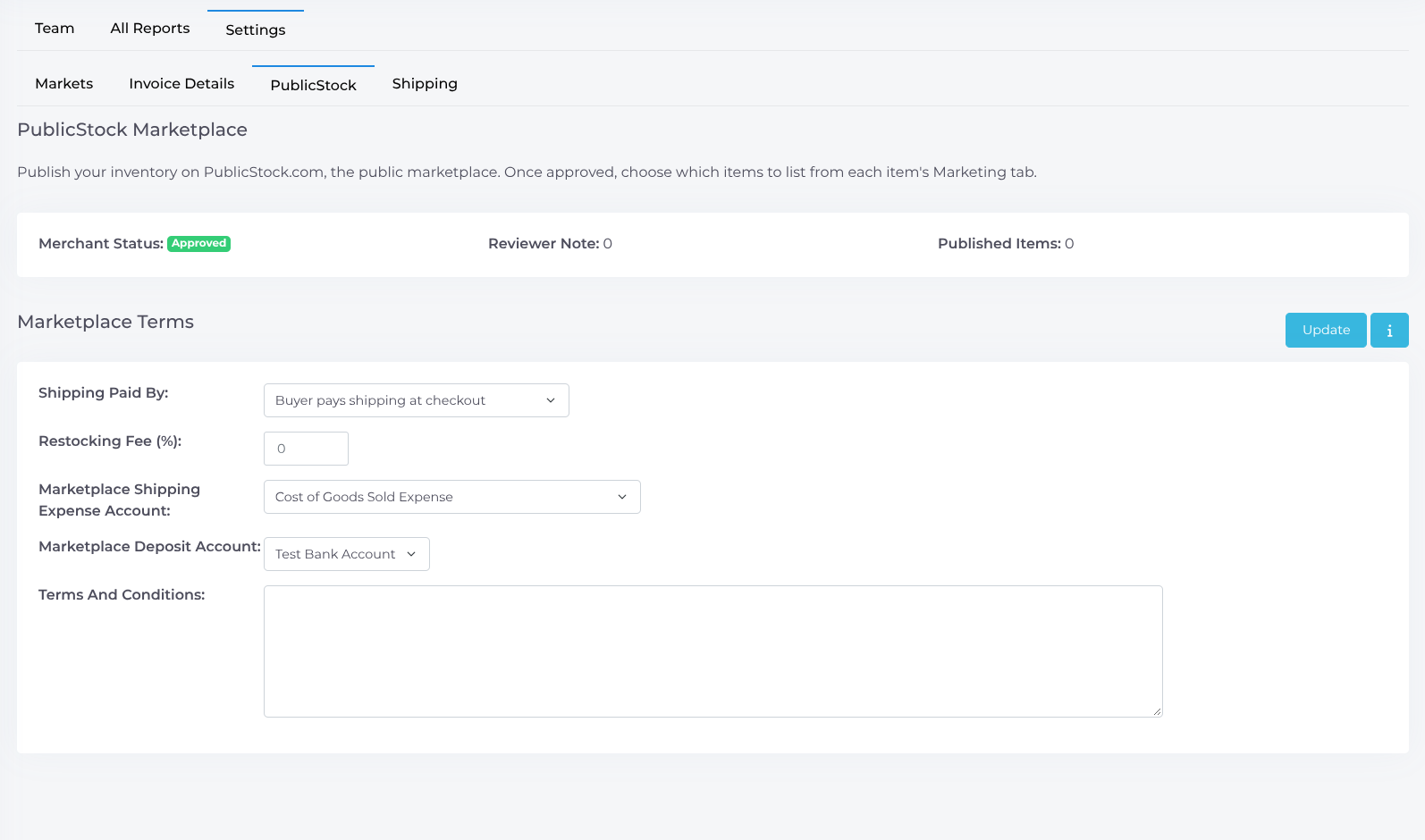The height and width of the screenshot is (840, 1425).
Task: Switch to the Shipping sub-tab
Action: tap(425, 84)
